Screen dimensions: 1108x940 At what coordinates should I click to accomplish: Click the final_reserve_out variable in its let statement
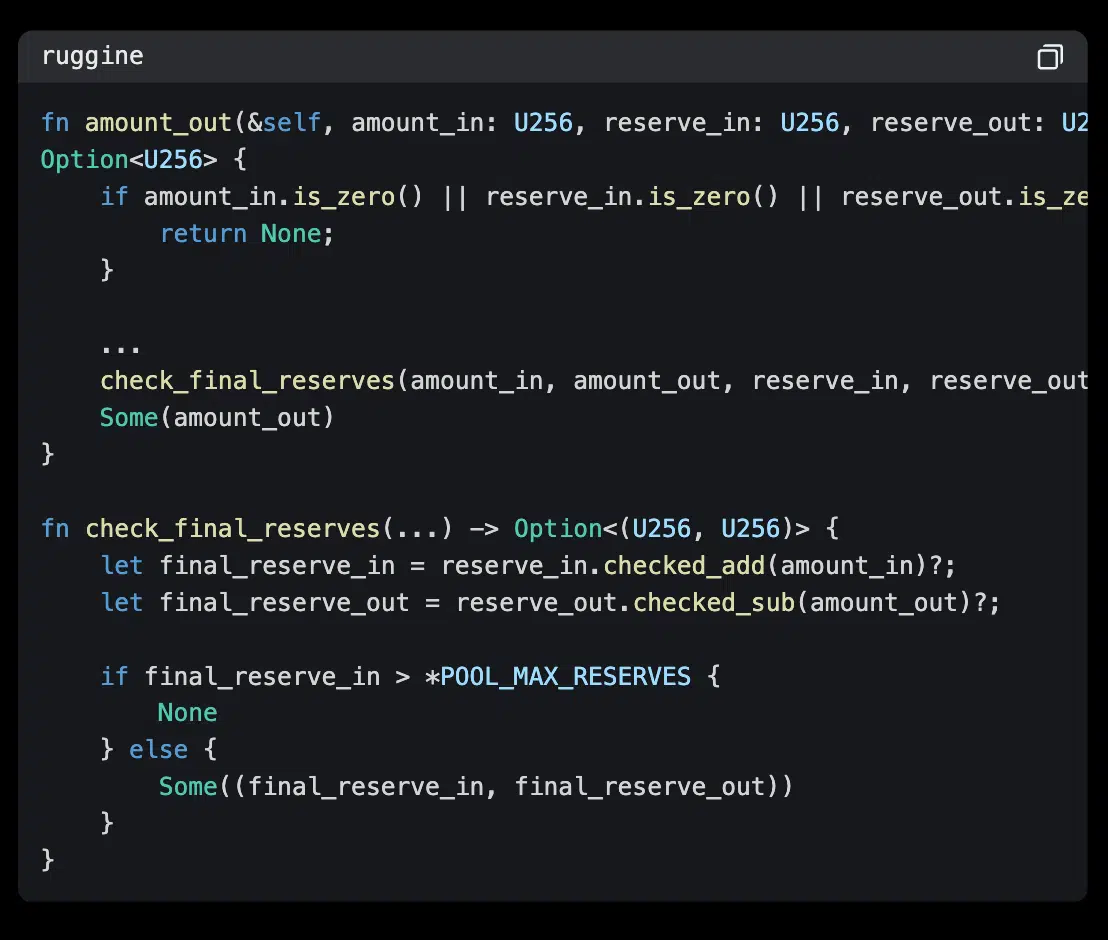point(284,602)
